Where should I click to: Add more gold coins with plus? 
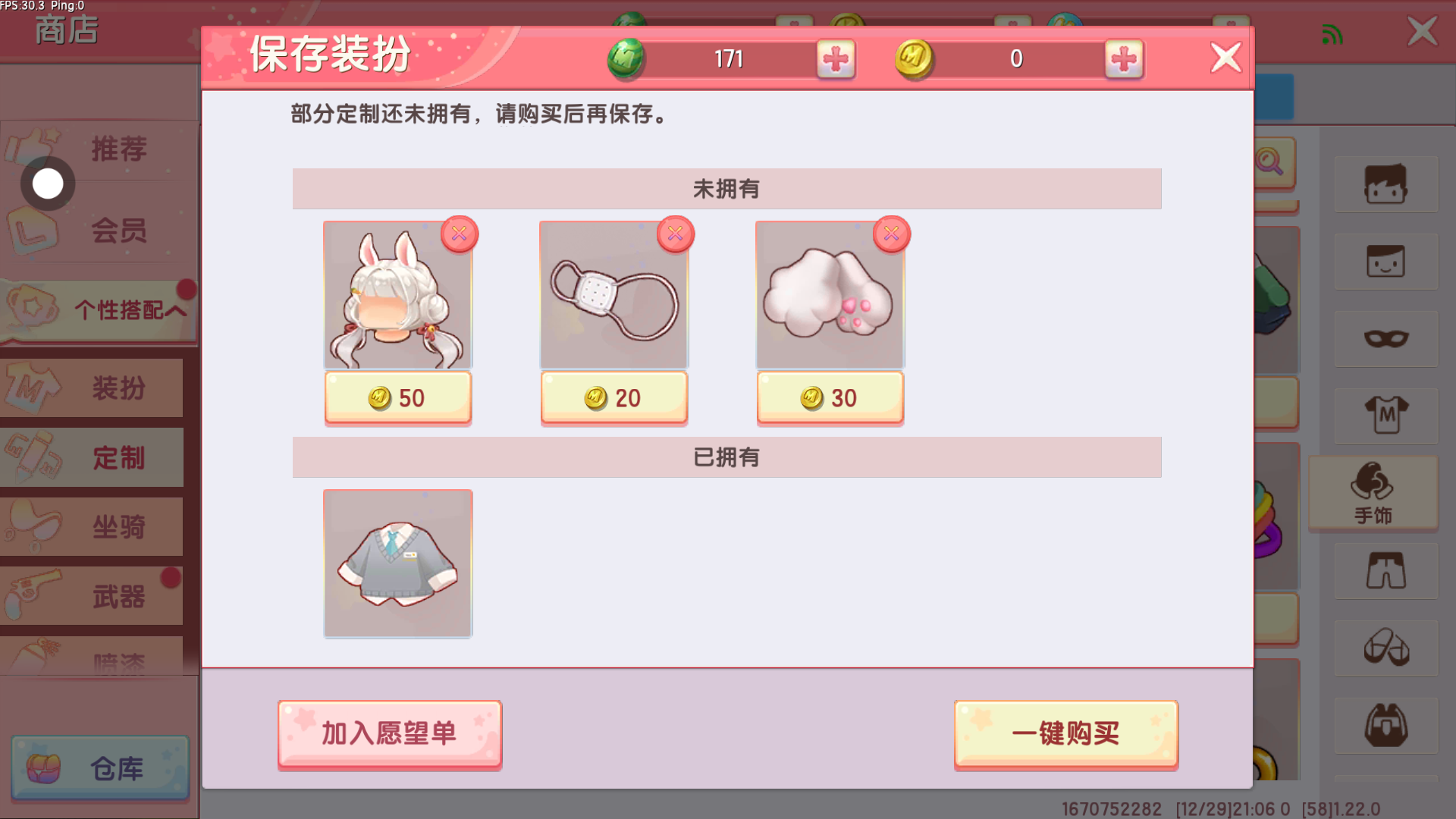[1124, 59]
